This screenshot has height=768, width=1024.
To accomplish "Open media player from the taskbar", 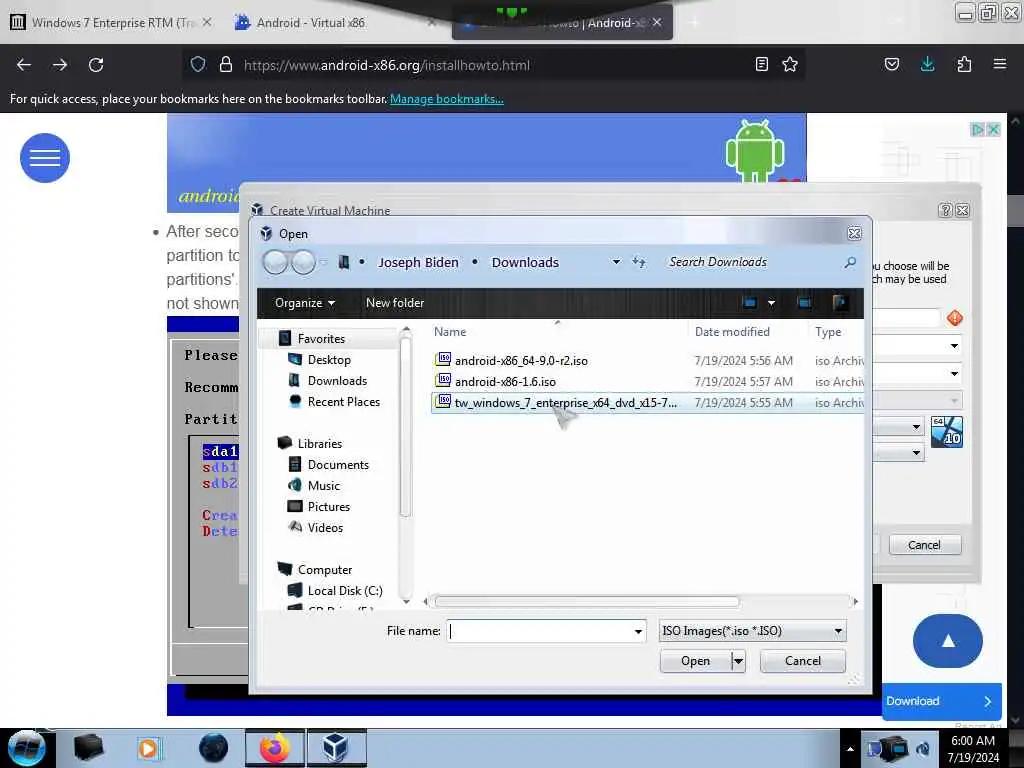I will (148, 748).
